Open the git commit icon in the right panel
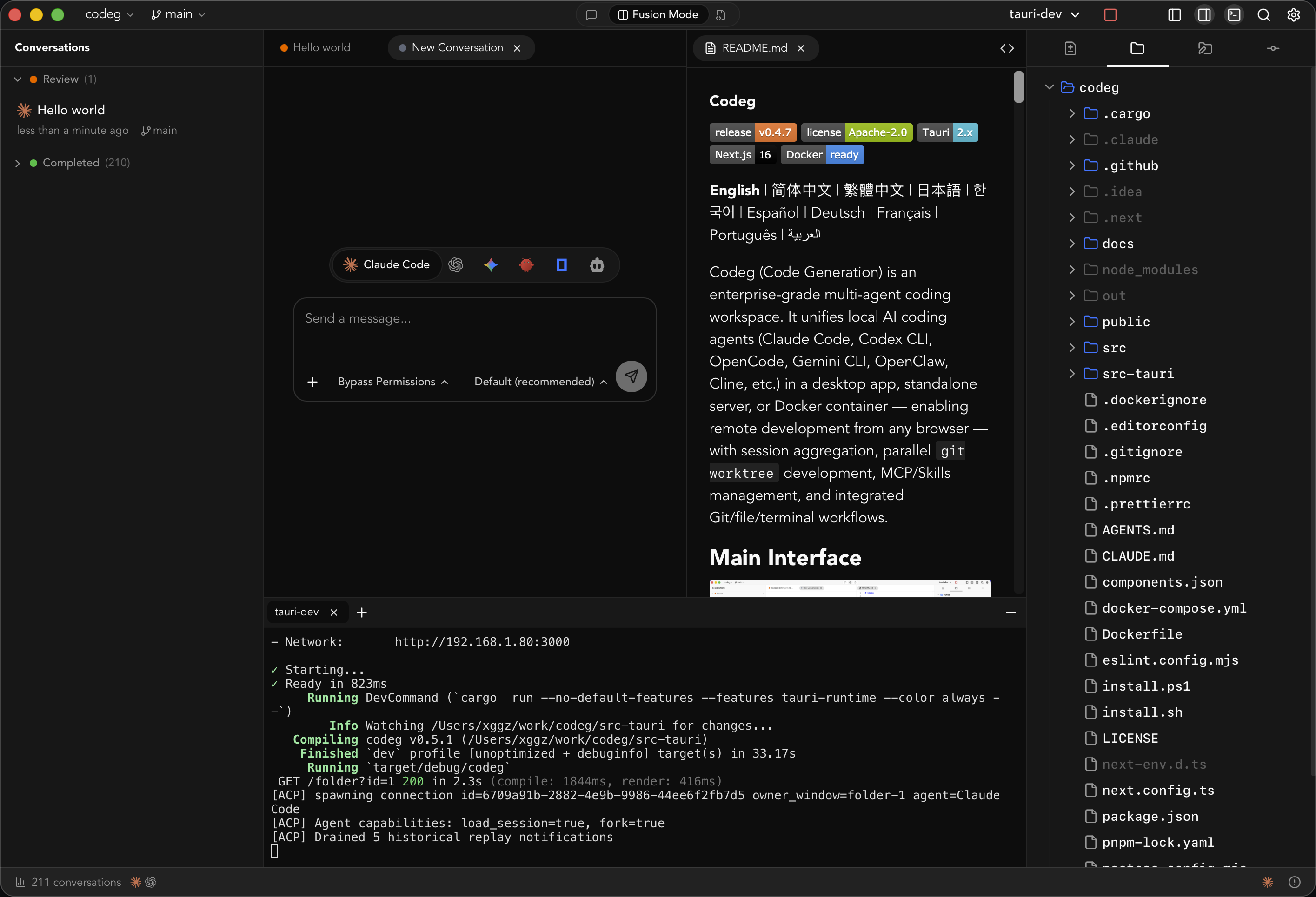This screenshot has height=897, width=1316. (x=1272, y=48)
